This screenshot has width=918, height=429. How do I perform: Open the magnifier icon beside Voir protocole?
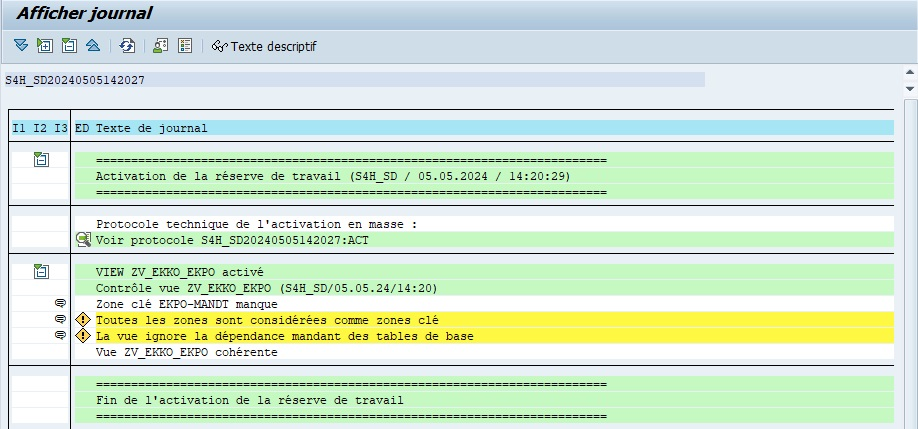[83, 240]
